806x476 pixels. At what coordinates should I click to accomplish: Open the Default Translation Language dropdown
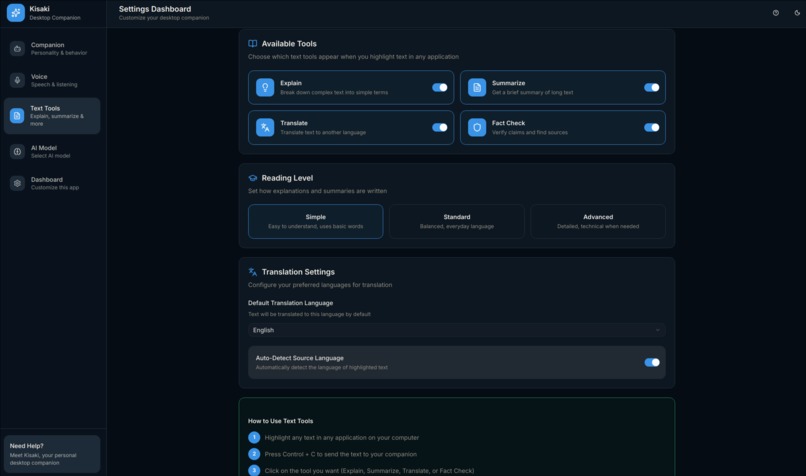456,330
